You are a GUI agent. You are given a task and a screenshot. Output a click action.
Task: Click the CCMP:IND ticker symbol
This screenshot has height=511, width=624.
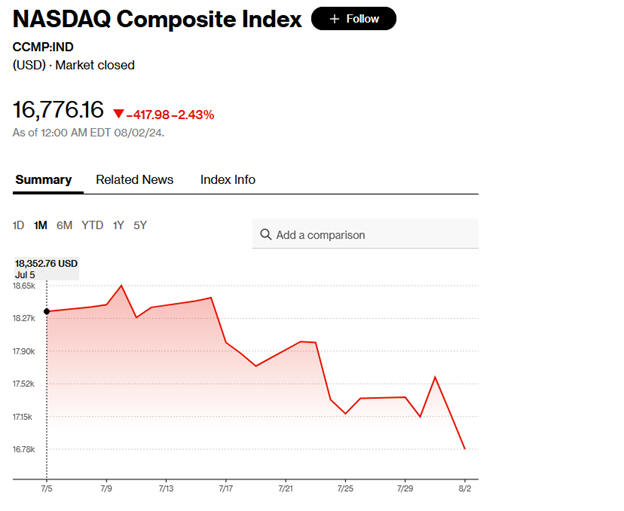pos(43,47)
